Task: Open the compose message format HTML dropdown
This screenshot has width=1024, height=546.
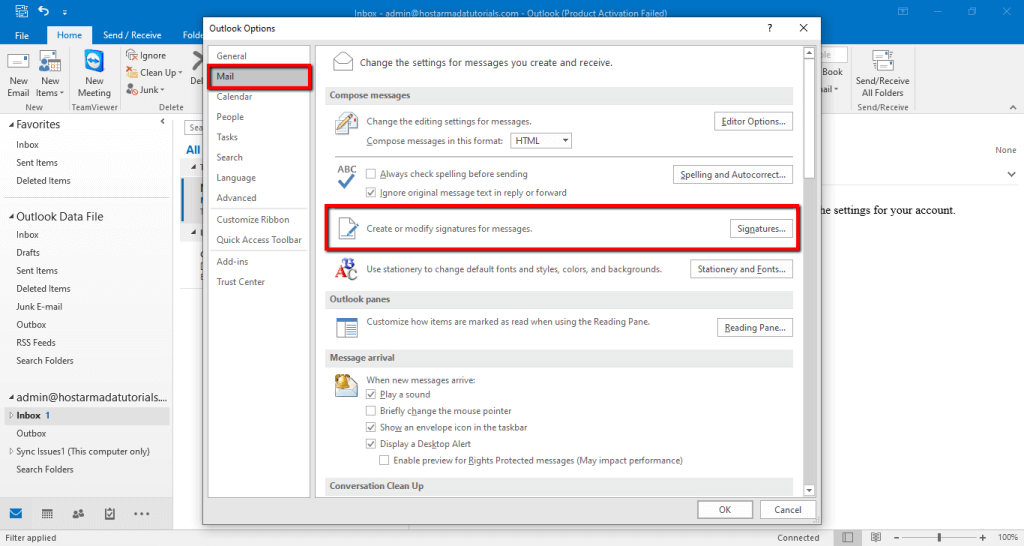Action: tap(541, 141)
